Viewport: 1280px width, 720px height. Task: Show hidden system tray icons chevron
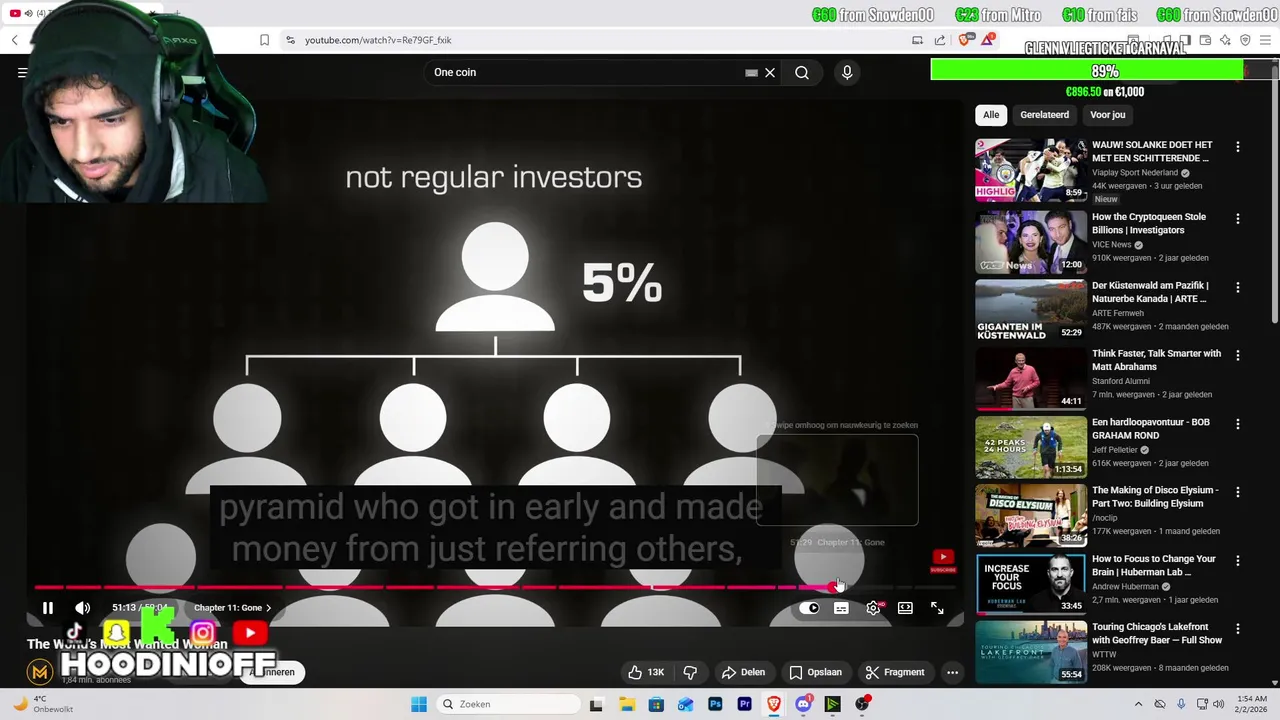1138,704
